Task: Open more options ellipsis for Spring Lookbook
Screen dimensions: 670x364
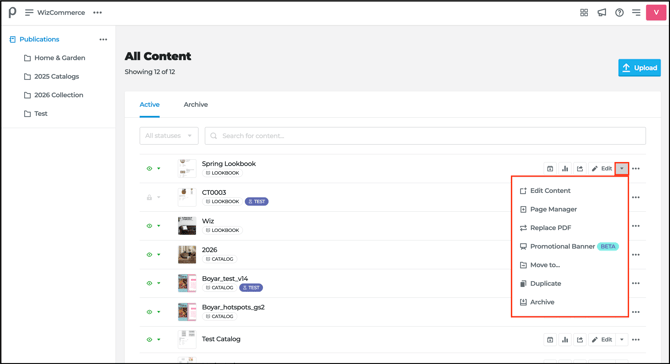Action: 636,168
